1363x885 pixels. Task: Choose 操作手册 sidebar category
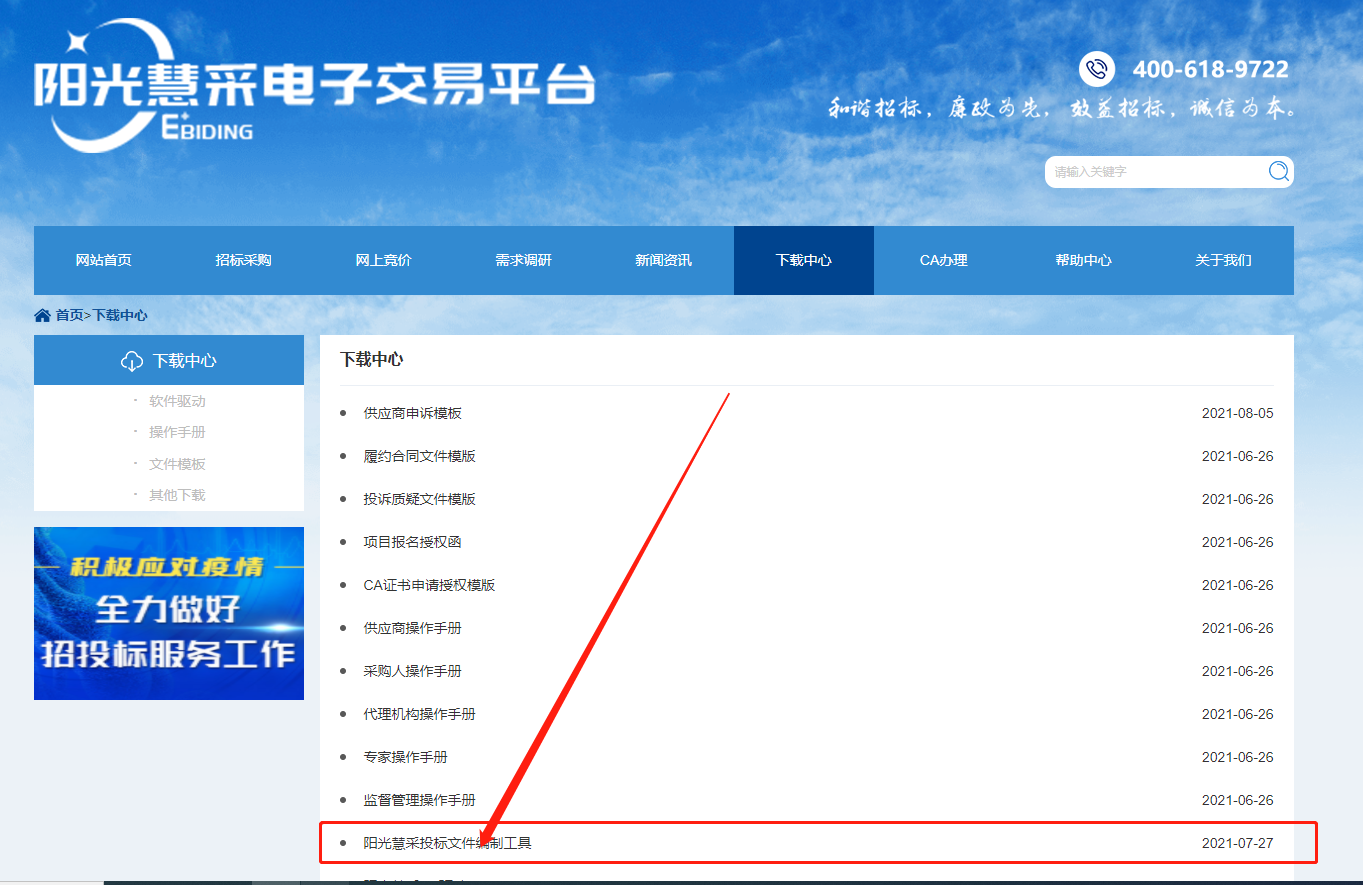point(177,432)
